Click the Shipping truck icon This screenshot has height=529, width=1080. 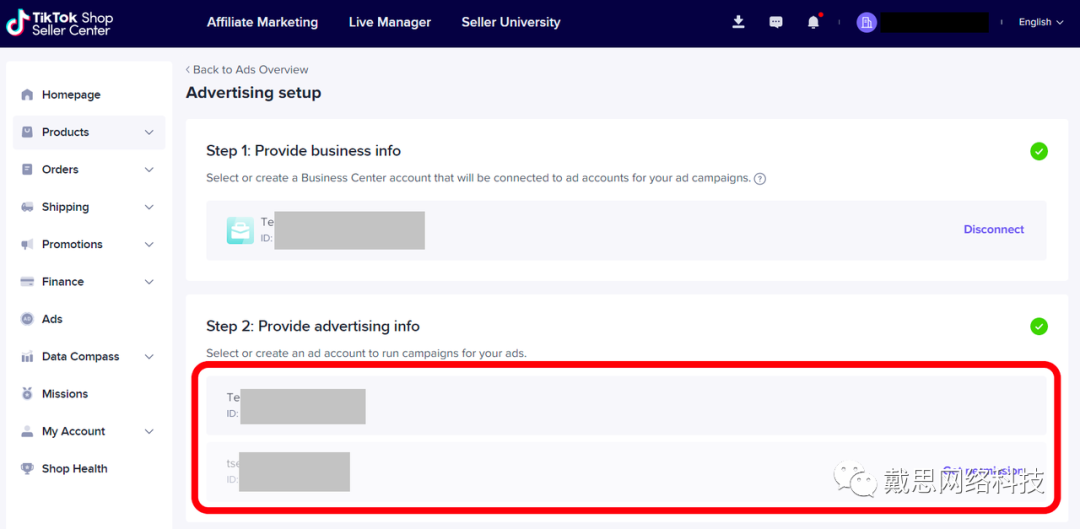click(x=28, y=207)
